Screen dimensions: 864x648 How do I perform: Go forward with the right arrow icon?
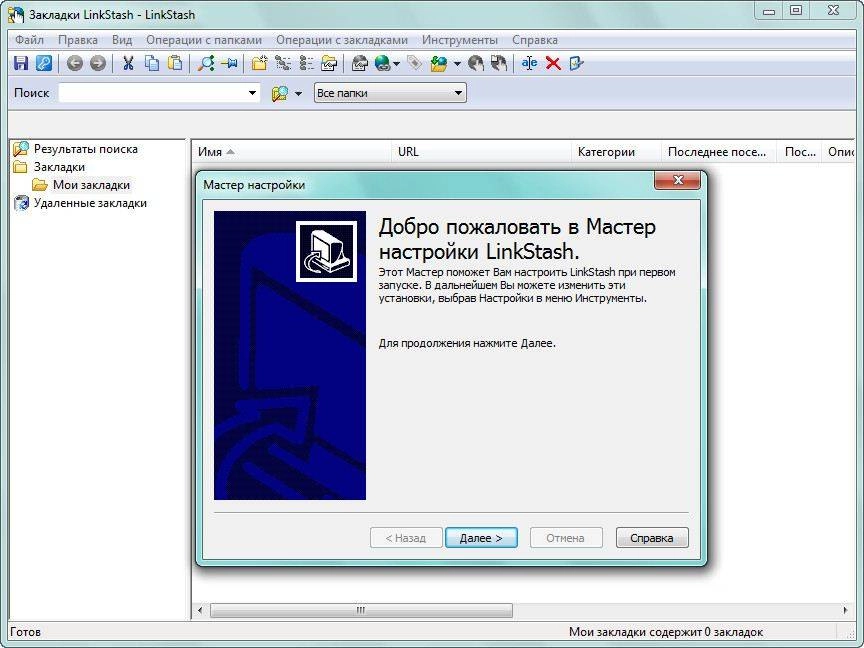[98, 63]
